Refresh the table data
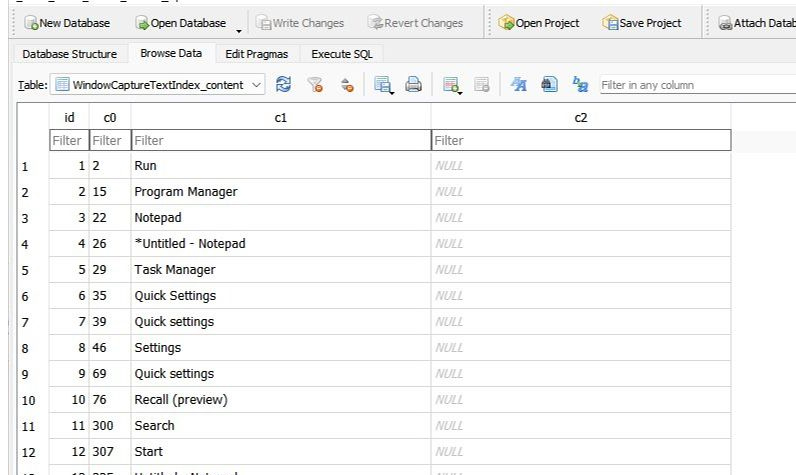This screenshot has width=796, height=475. (x=283, y=85)
